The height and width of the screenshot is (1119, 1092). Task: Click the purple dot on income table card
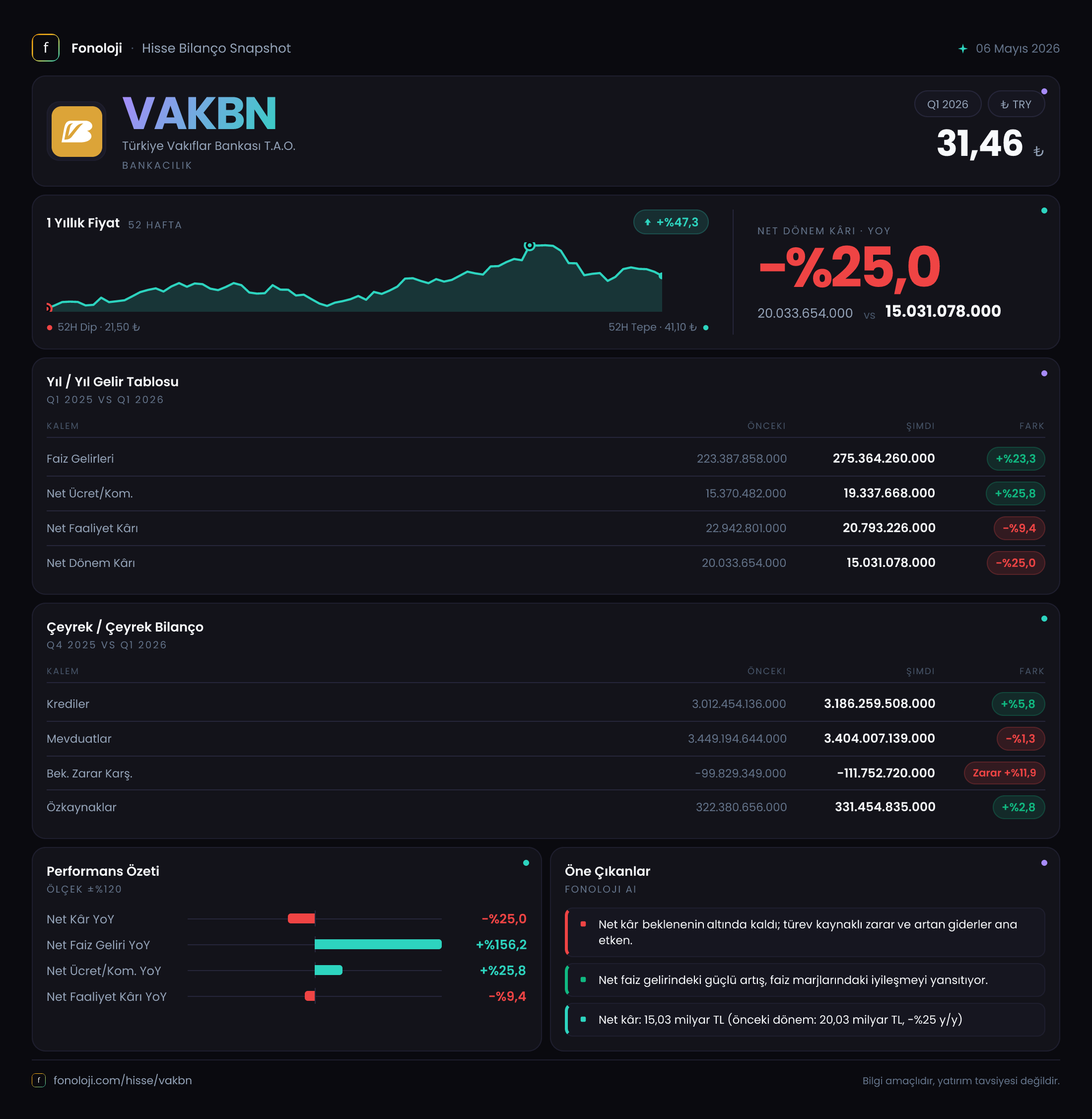click(1044, 373)
